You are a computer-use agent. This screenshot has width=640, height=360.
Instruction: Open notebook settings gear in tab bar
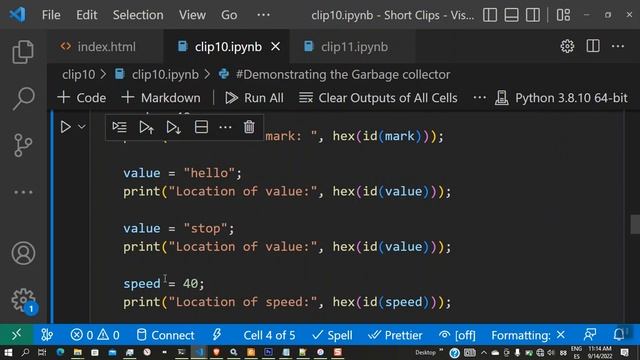pyautogui.click(x=567, y=46)
